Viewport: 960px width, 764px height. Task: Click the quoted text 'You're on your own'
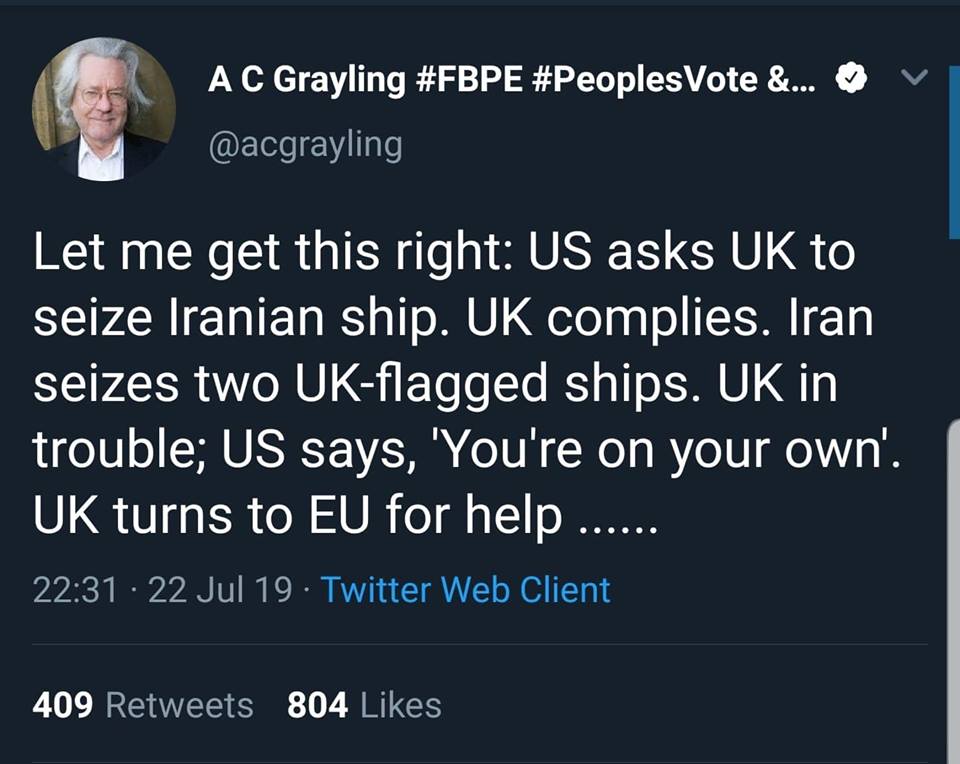click(x=662, y=453)
